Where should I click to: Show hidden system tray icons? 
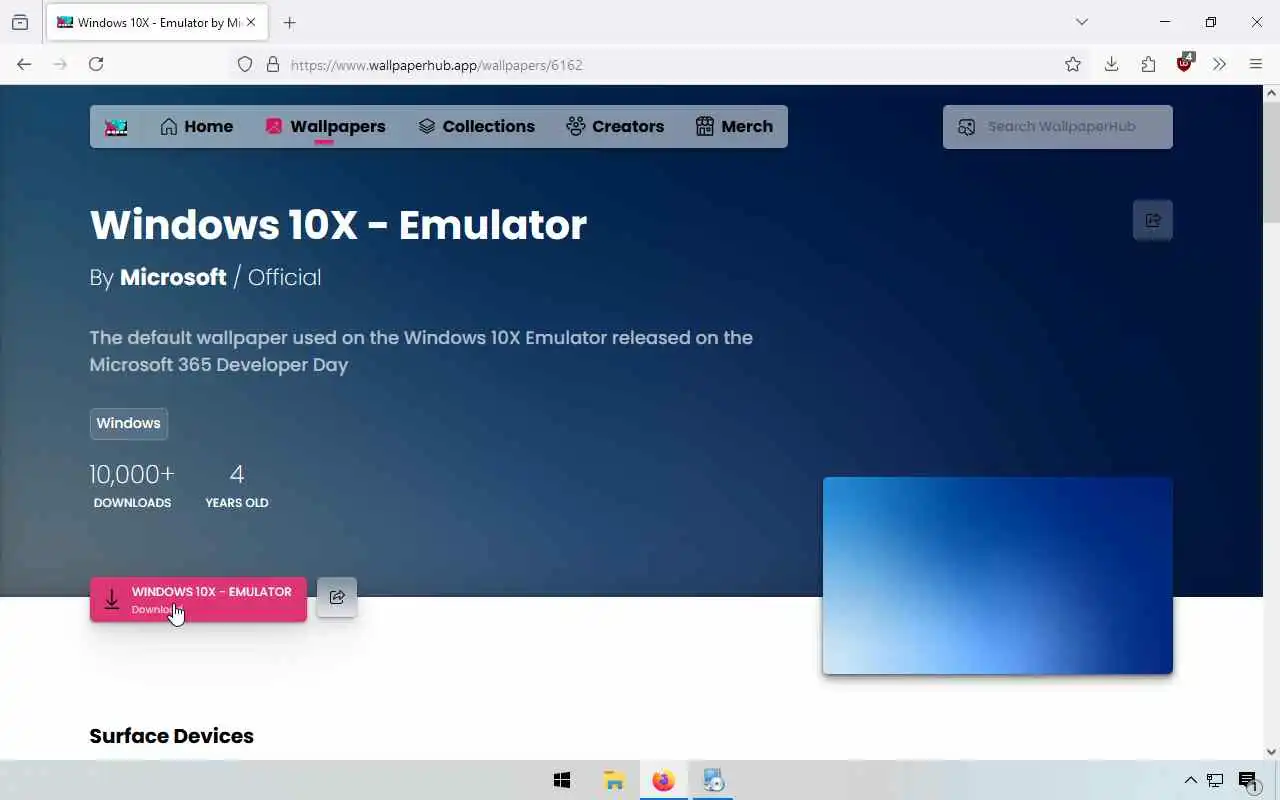pos(1191,780)
